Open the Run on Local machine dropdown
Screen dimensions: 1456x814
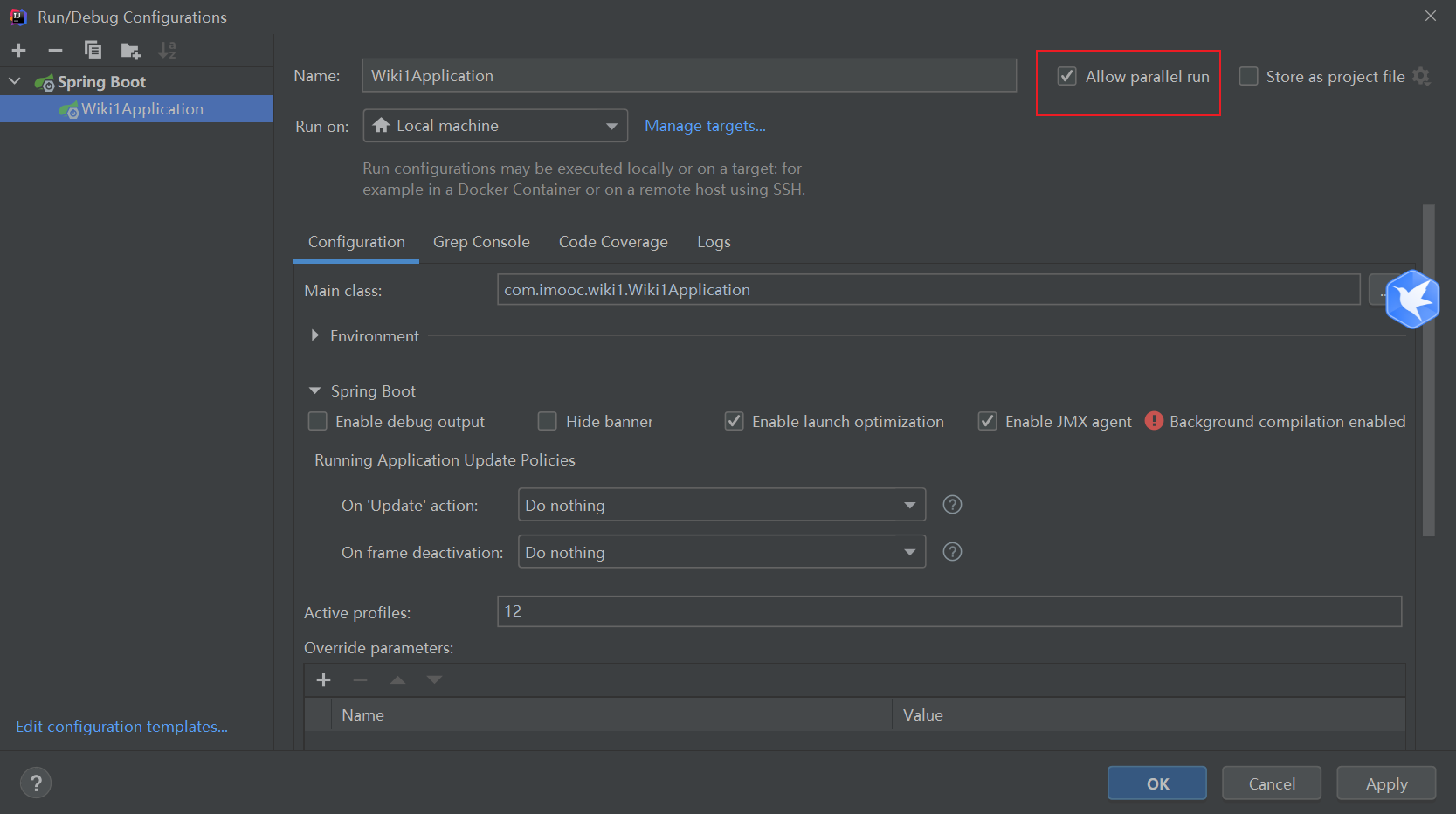point(495,126)
